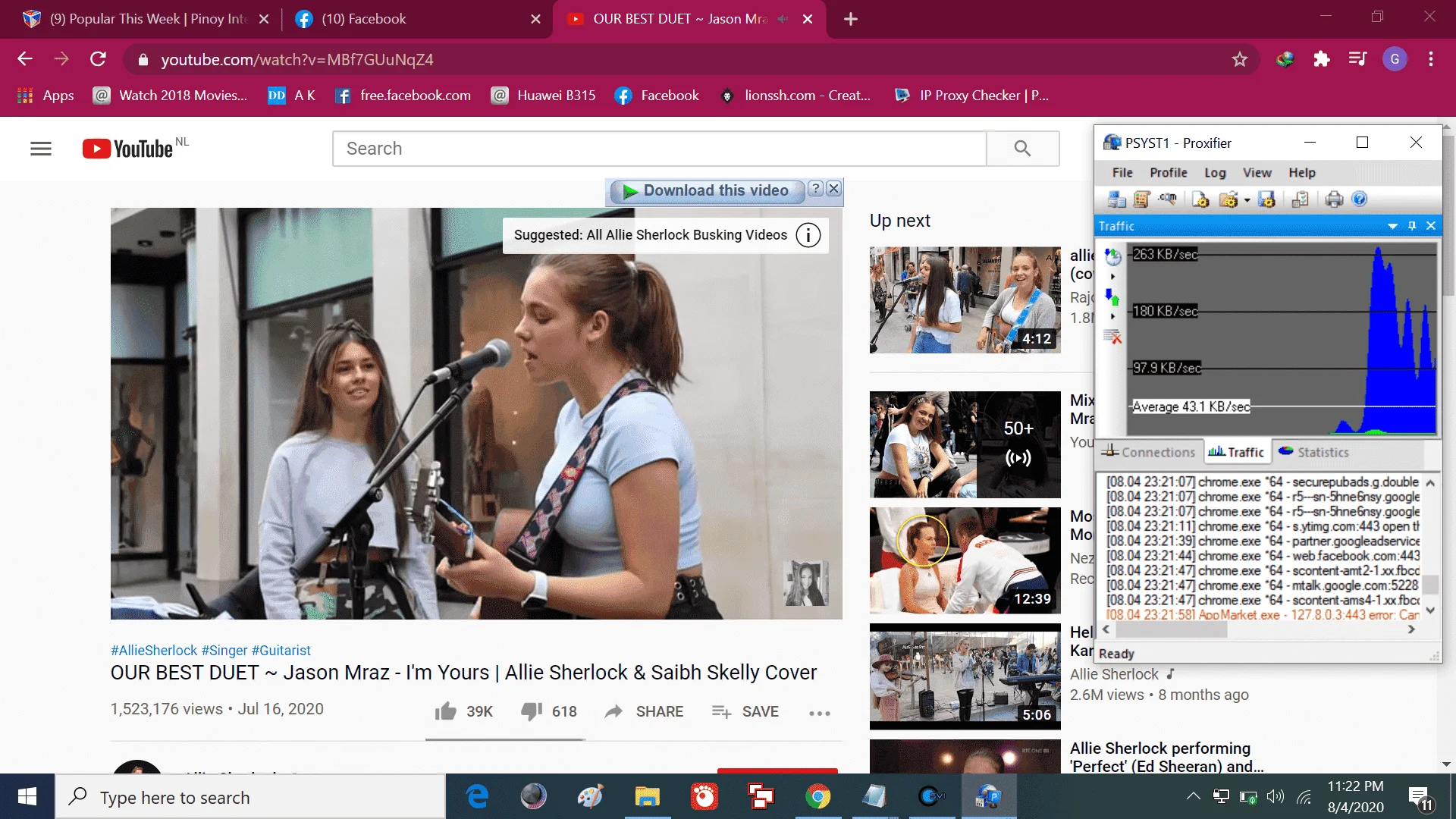Viewport: 1456px width, 819px height.
Task: Open Chrome three-dot menu
Action: point(1431,59)
